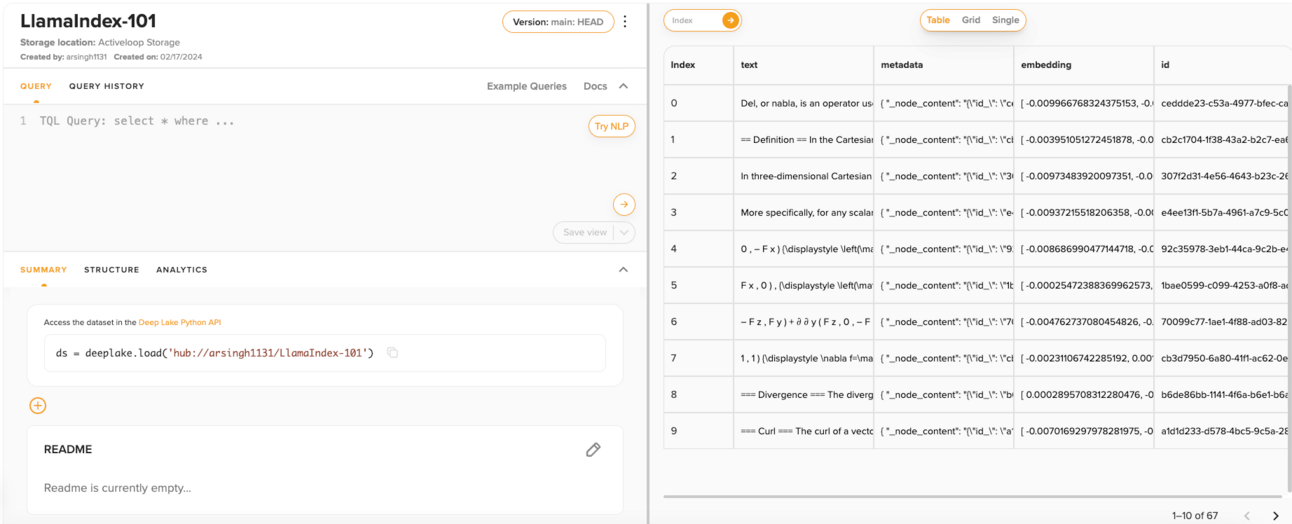Switch to the QUERY tab

pyautogui.click(x=36, y=86)
